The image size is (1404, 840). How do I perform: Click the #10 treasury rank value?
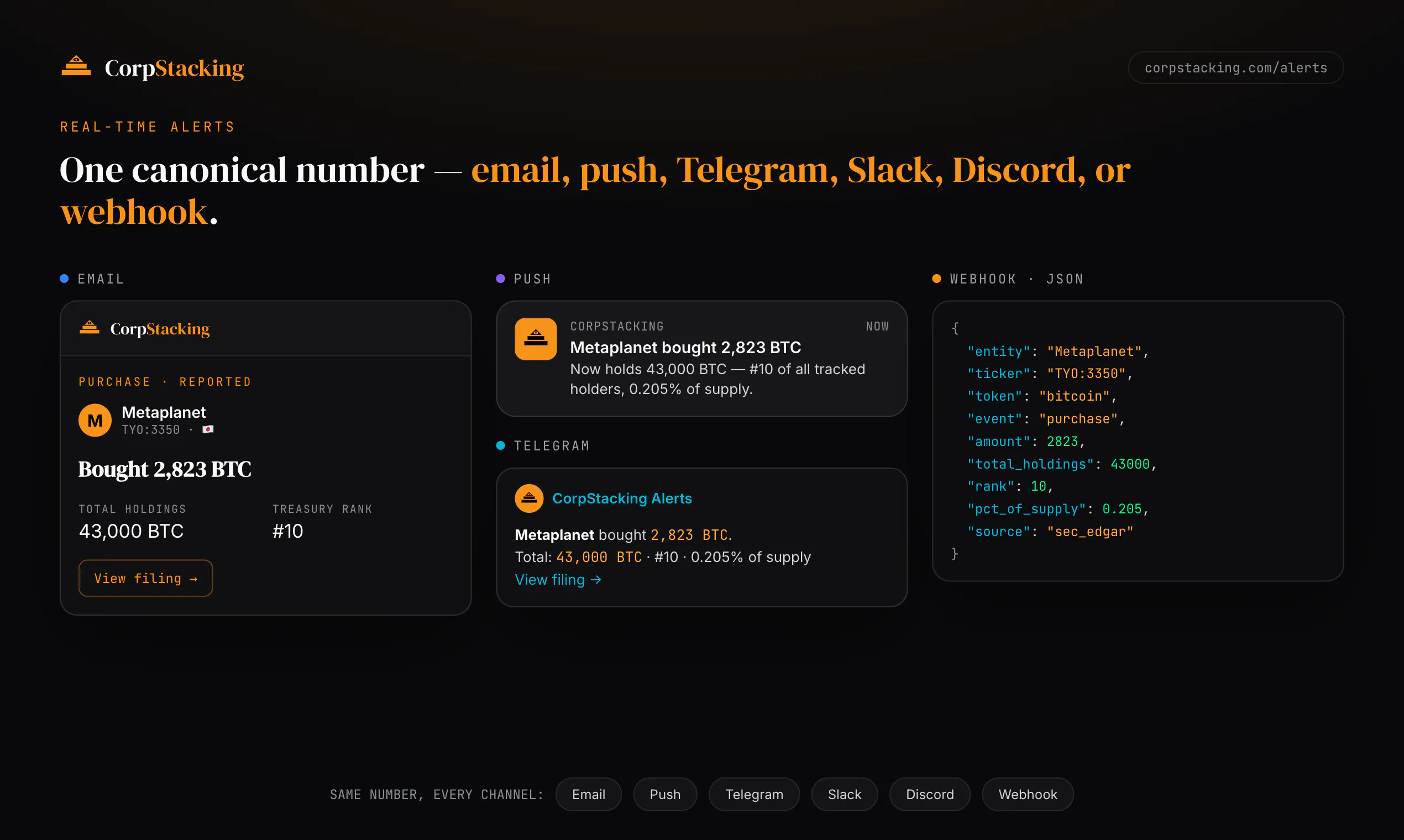point(287,531)
